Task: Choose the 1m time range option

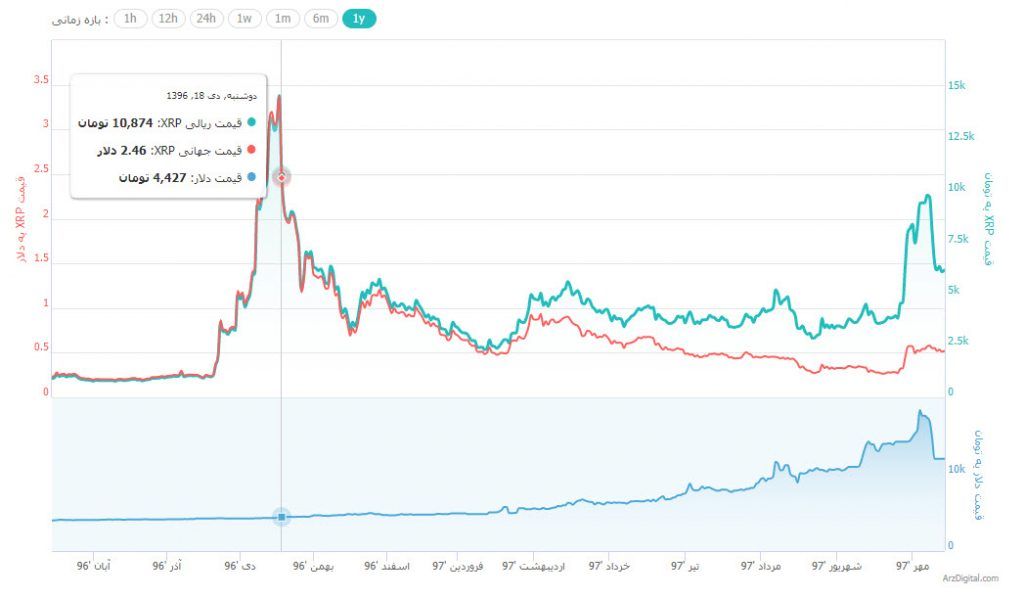Action: (283, 18)
